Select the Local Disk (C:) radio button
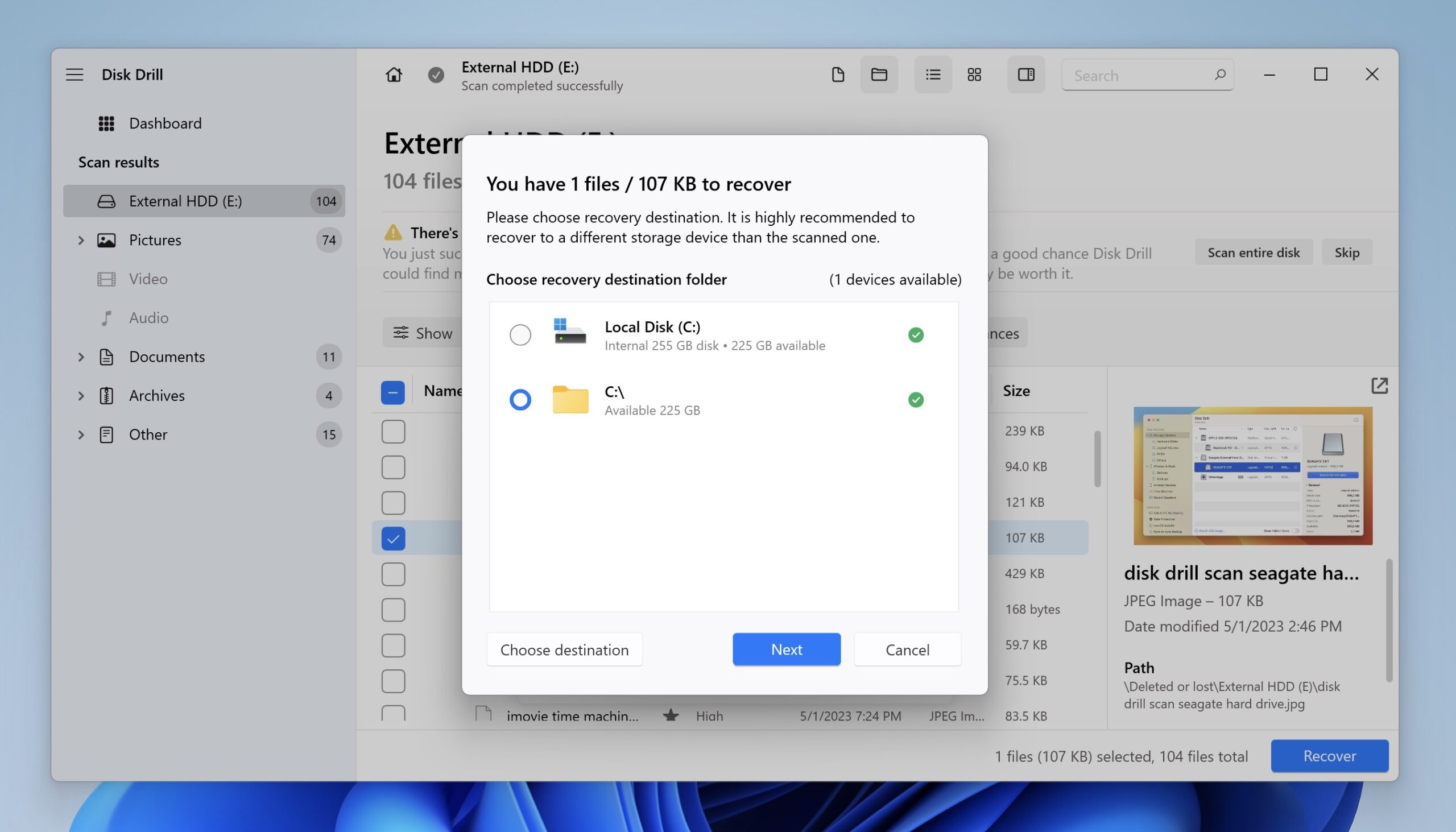Image resolution: width=1456 pixels, height=832 pixels. point(520,335)
